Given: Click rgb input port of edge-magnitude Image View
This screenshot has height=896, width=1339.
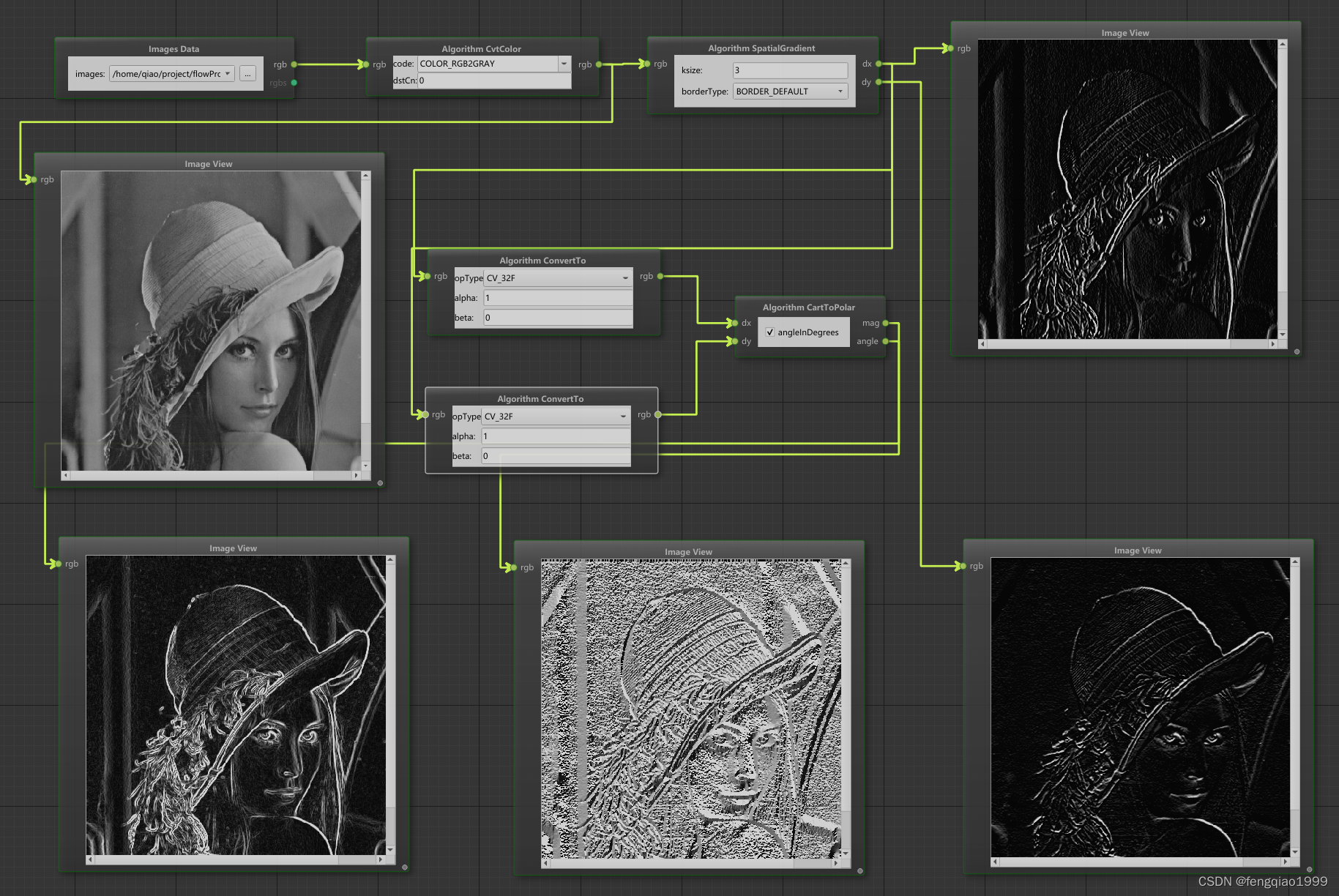Looking at the screenshot, I should [x=59, y=564].
